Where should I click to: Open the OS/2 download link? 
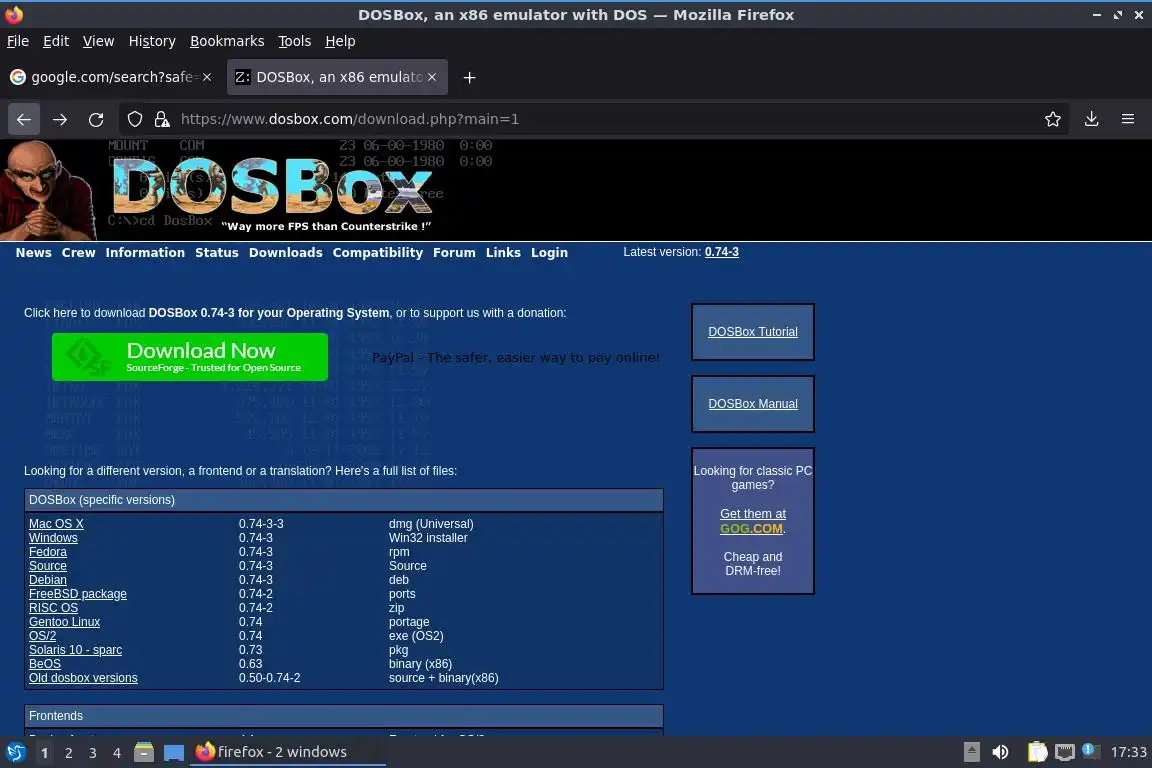[x=43, y=636]
